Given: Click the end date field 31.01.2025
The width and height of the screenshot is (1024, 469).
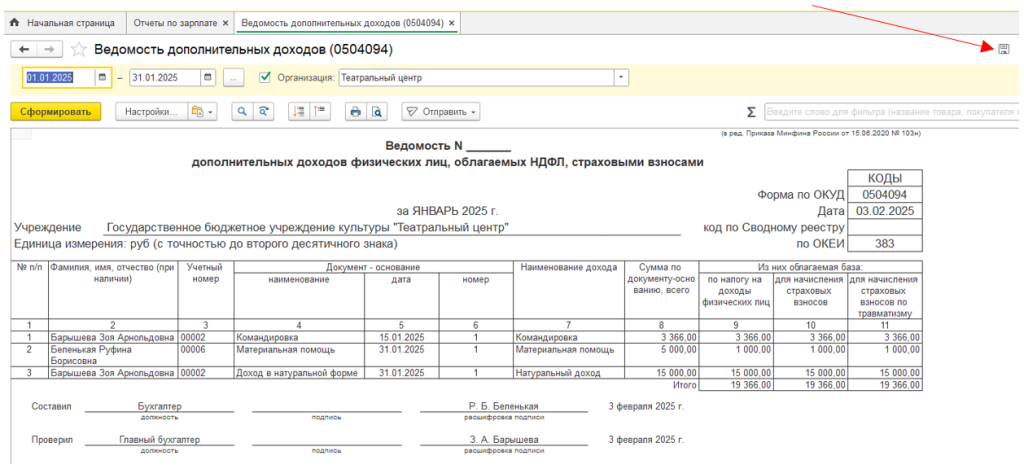Looking at the screenshot, I should coord(165,78).
